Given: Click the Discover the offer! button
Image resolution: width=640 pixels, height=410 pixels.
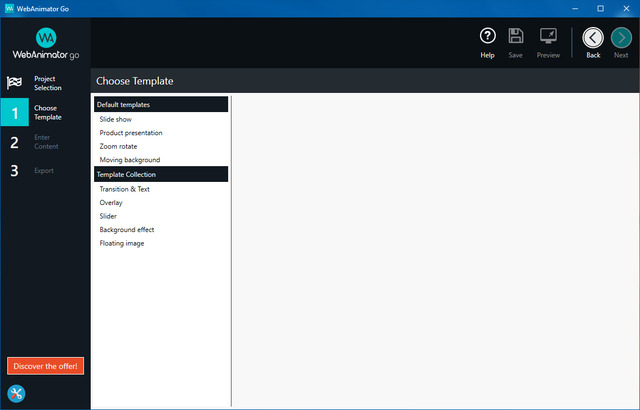Looking at the screenshot, I should (45, 365).
